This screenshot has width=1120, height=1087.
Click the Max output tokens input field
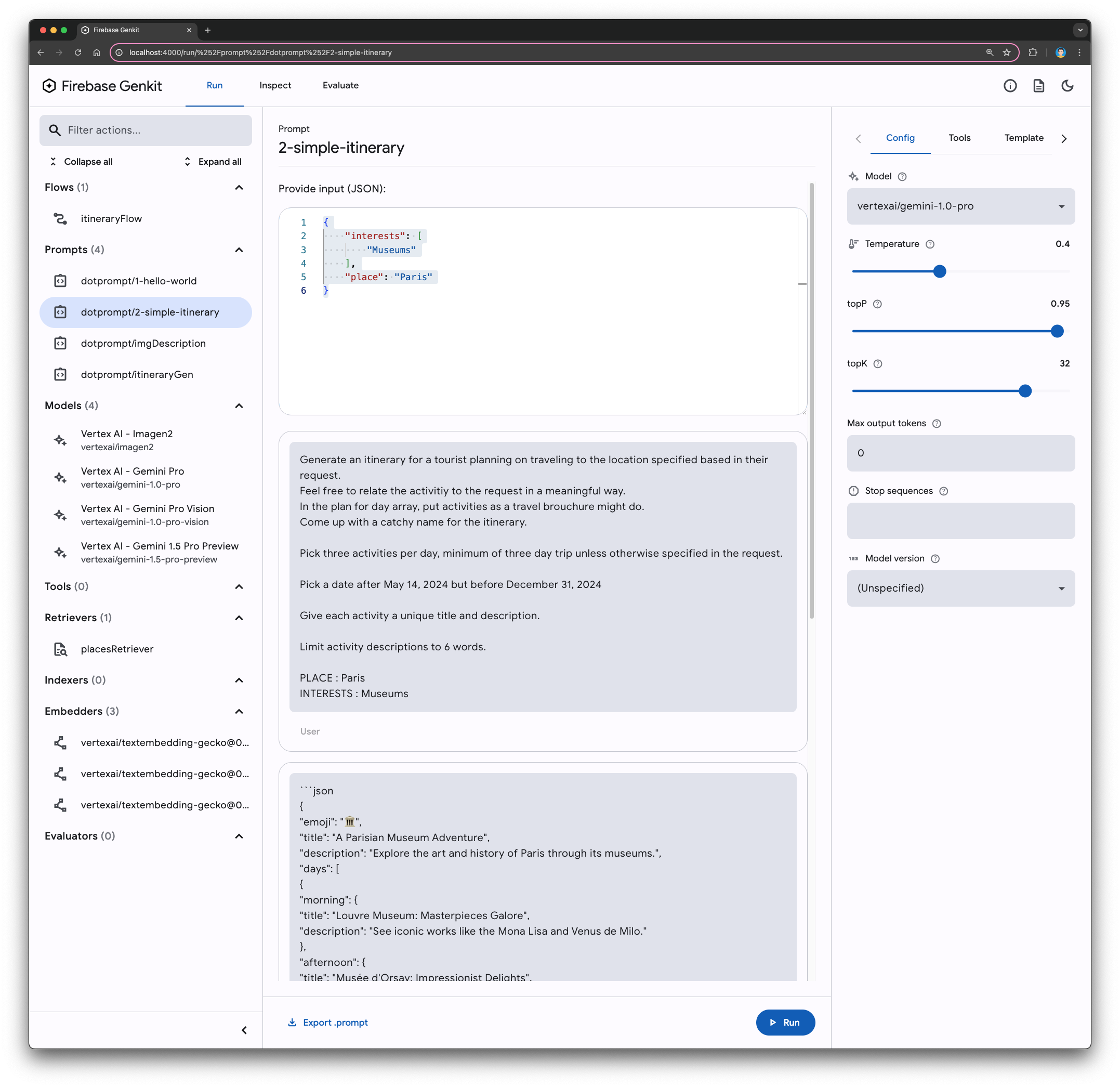(x=960, y=453)
